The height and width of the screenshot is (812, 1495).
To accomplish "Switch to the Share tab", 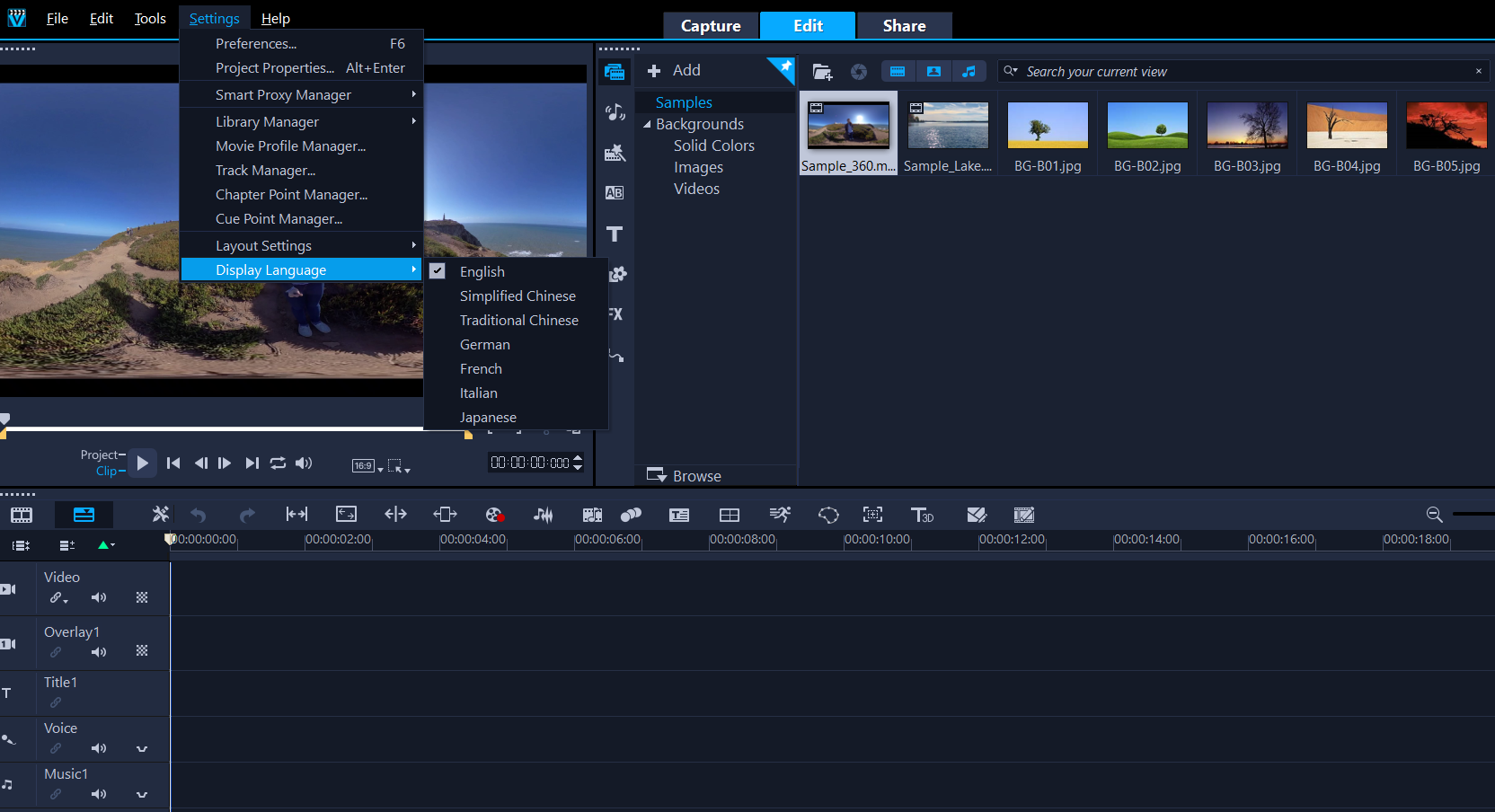I will [x=904, y=26].
